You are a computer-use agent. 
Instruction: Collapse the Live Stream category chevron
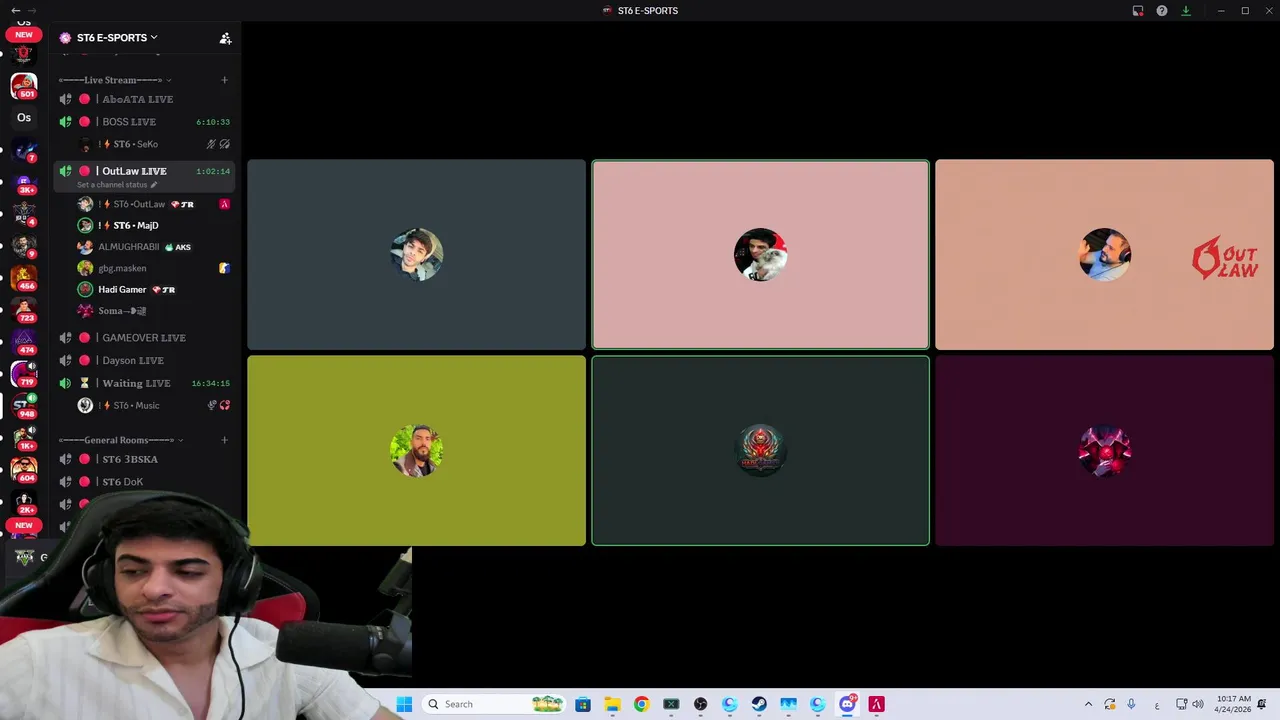pos(169,80)
